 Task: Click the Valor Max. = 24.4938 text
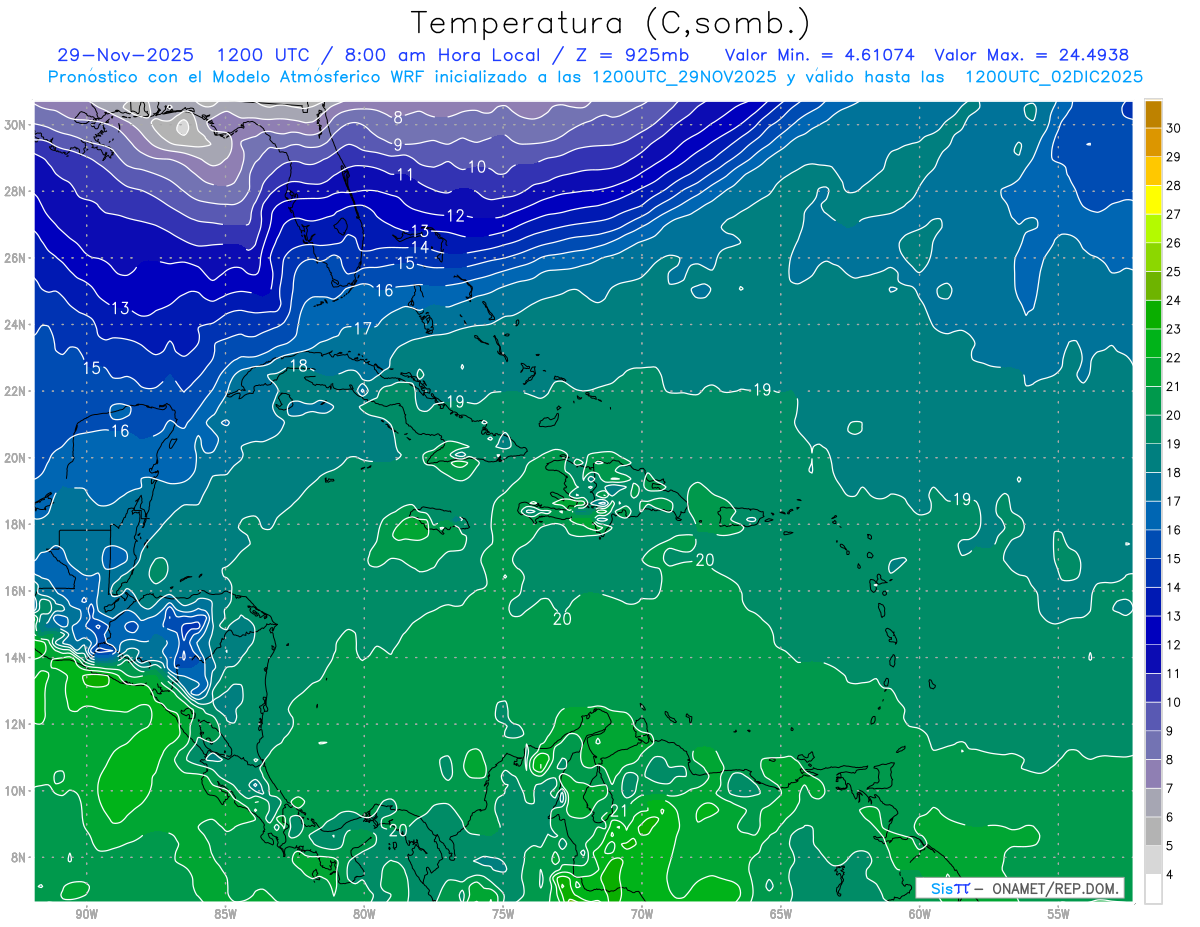pyautogui.click(x=1032, y=55)
